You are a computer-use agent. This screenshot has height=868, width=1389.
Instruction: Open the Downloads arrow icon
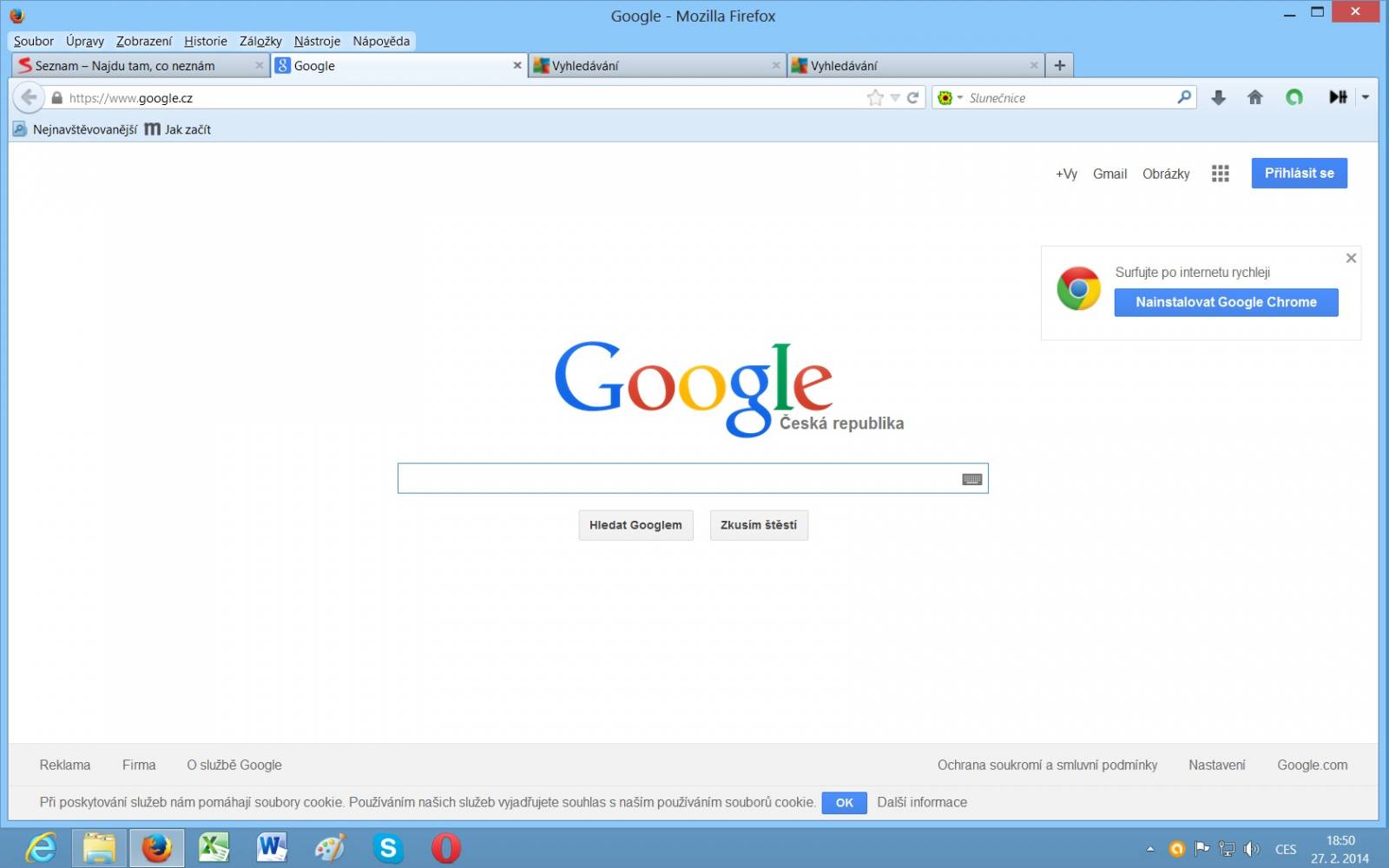[1219, 97]
